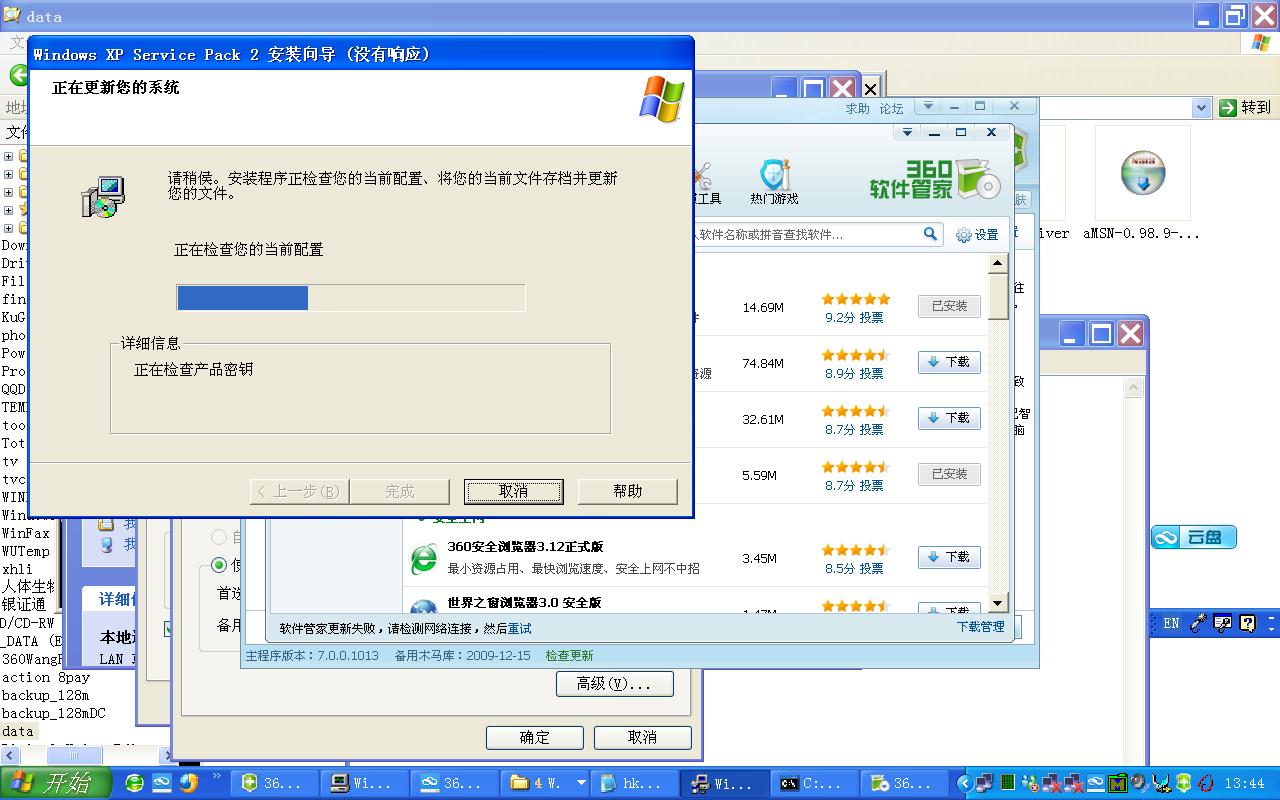Click the 检查更新 link in the status bar

click(571, 657)
